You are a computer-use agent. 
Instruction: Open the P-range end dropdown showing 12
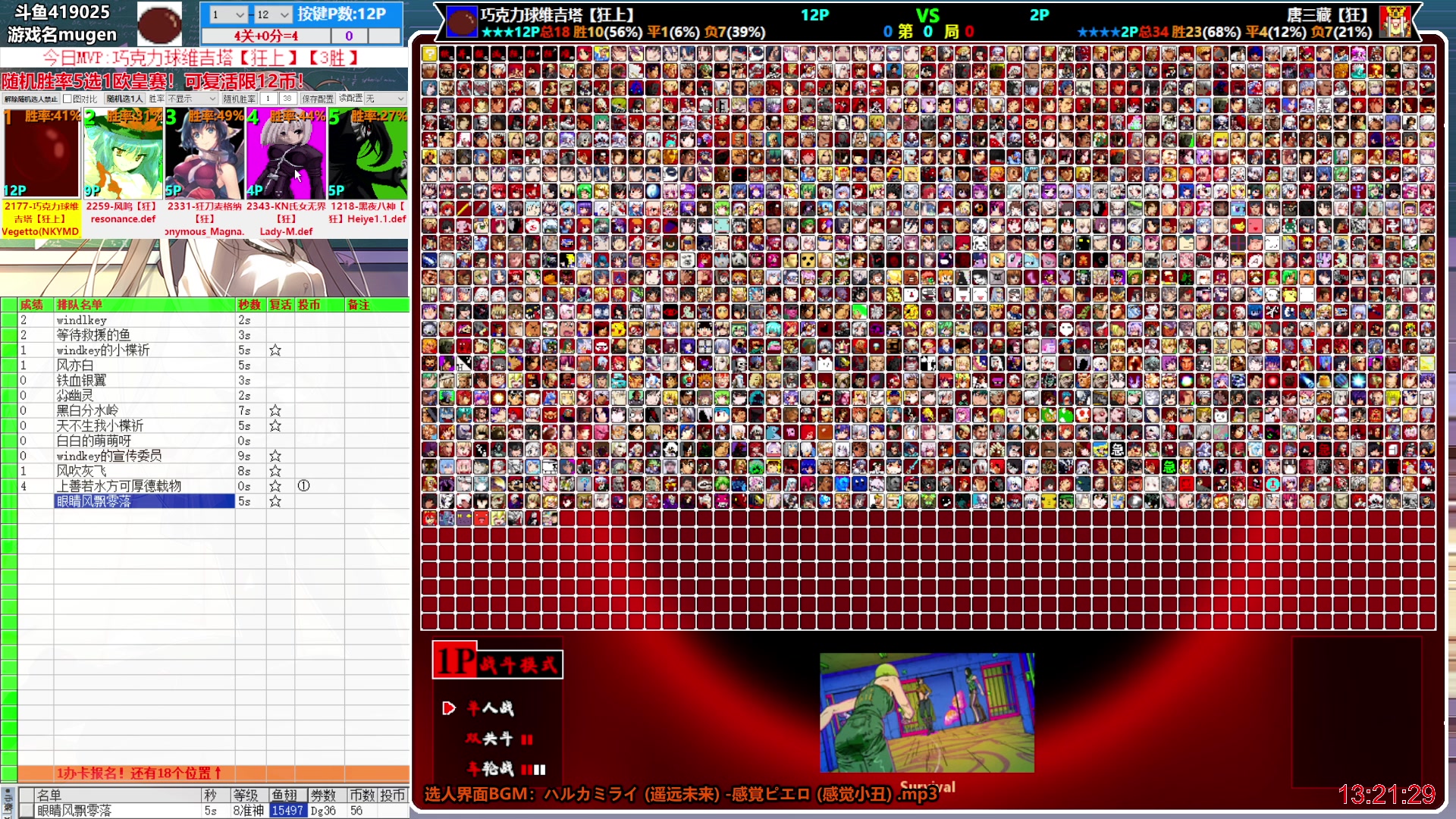273,14
